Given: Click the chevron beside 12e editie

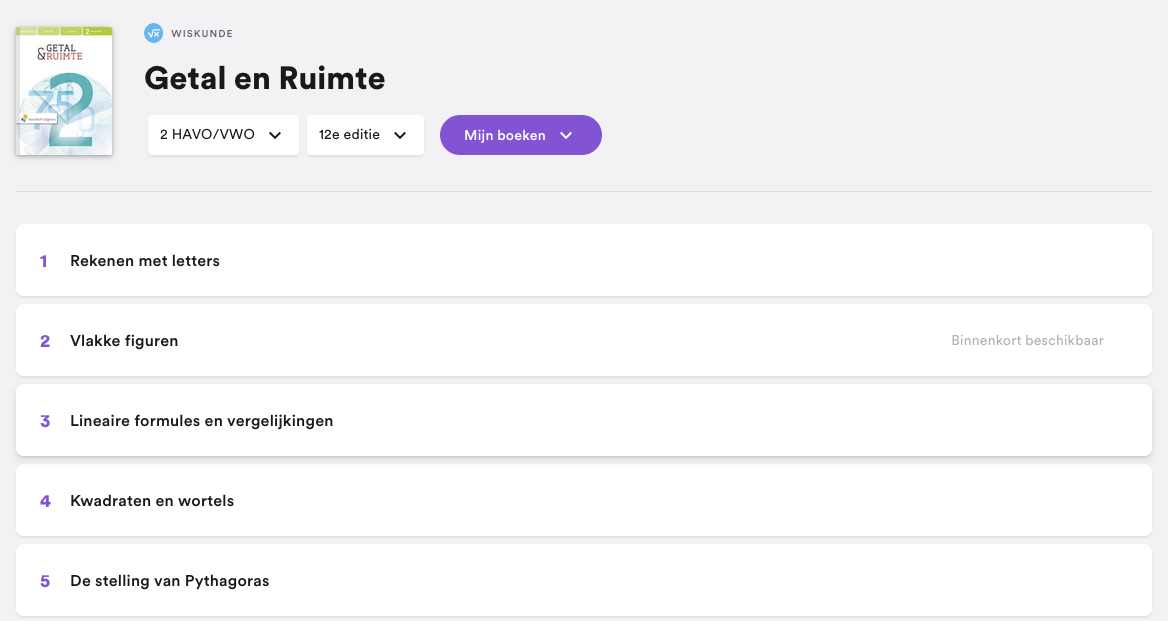Looking at the screenshot, I should (x=400, y=136).
